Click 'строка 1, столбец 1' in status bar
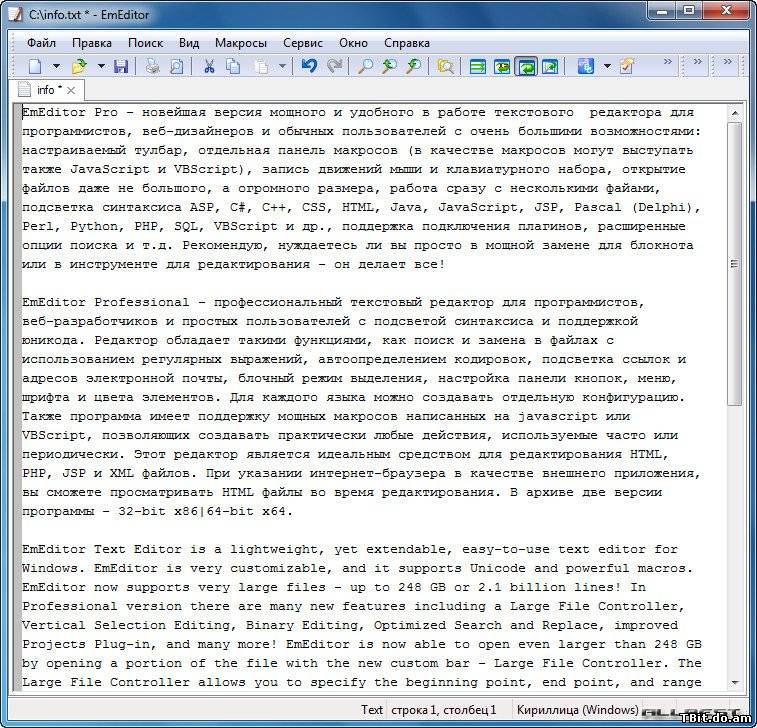The image size is (757, 728). pyautogui.click(x=444, y=710)
